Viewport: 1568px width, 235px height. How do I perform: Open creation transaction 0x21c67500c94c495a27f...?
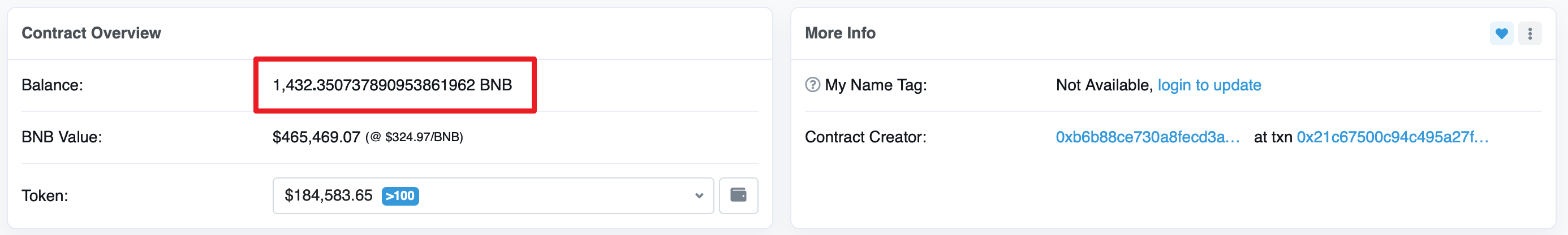[x=1392, y=137]
